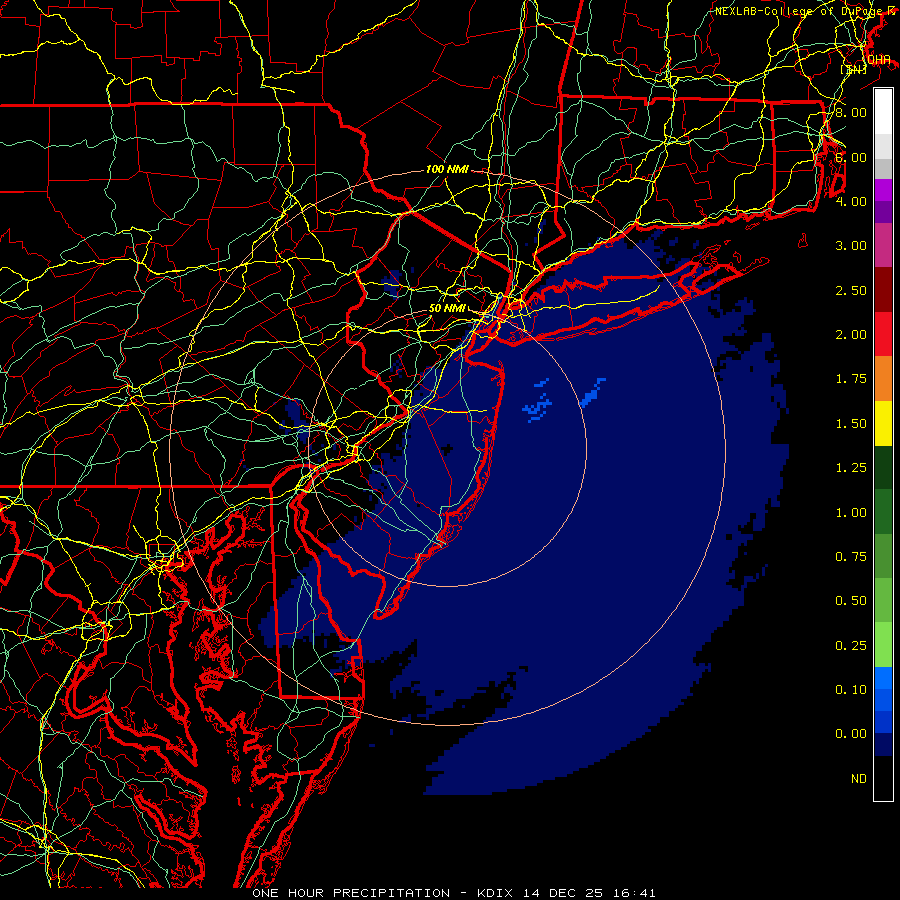This screenshot has height=900, width=900.
Task: Click the yellow swatch in the precipitation legend
Action: [x=883, y=423]
